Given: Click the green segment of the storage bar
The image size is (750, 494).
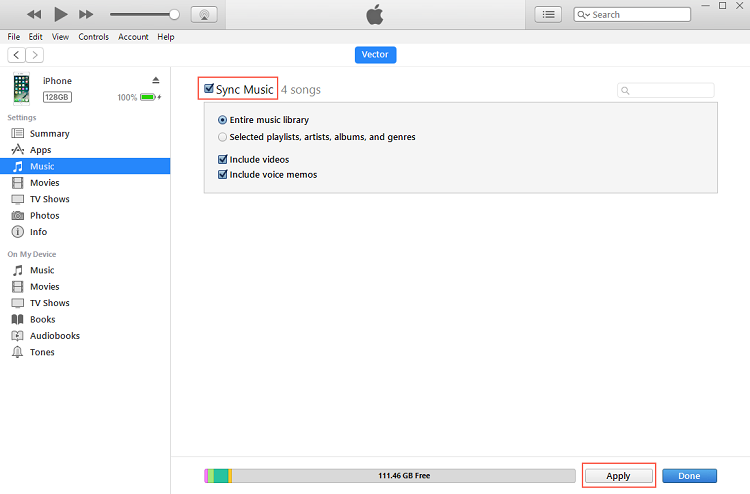Looking at the screenshot, I should [x=221, y=476].
